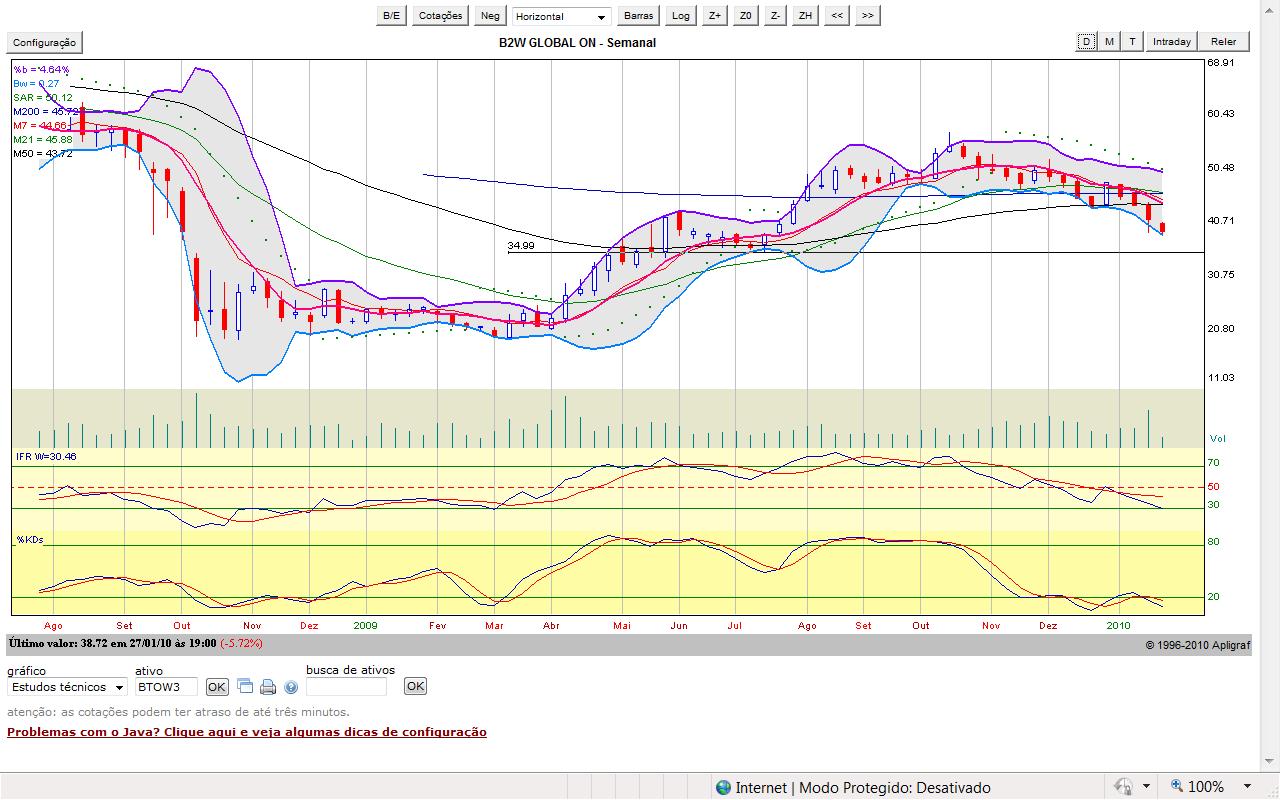The width and height of the screenshot is (1280, 800).
Task: Click the new window icon
Action: coord(245,686)
